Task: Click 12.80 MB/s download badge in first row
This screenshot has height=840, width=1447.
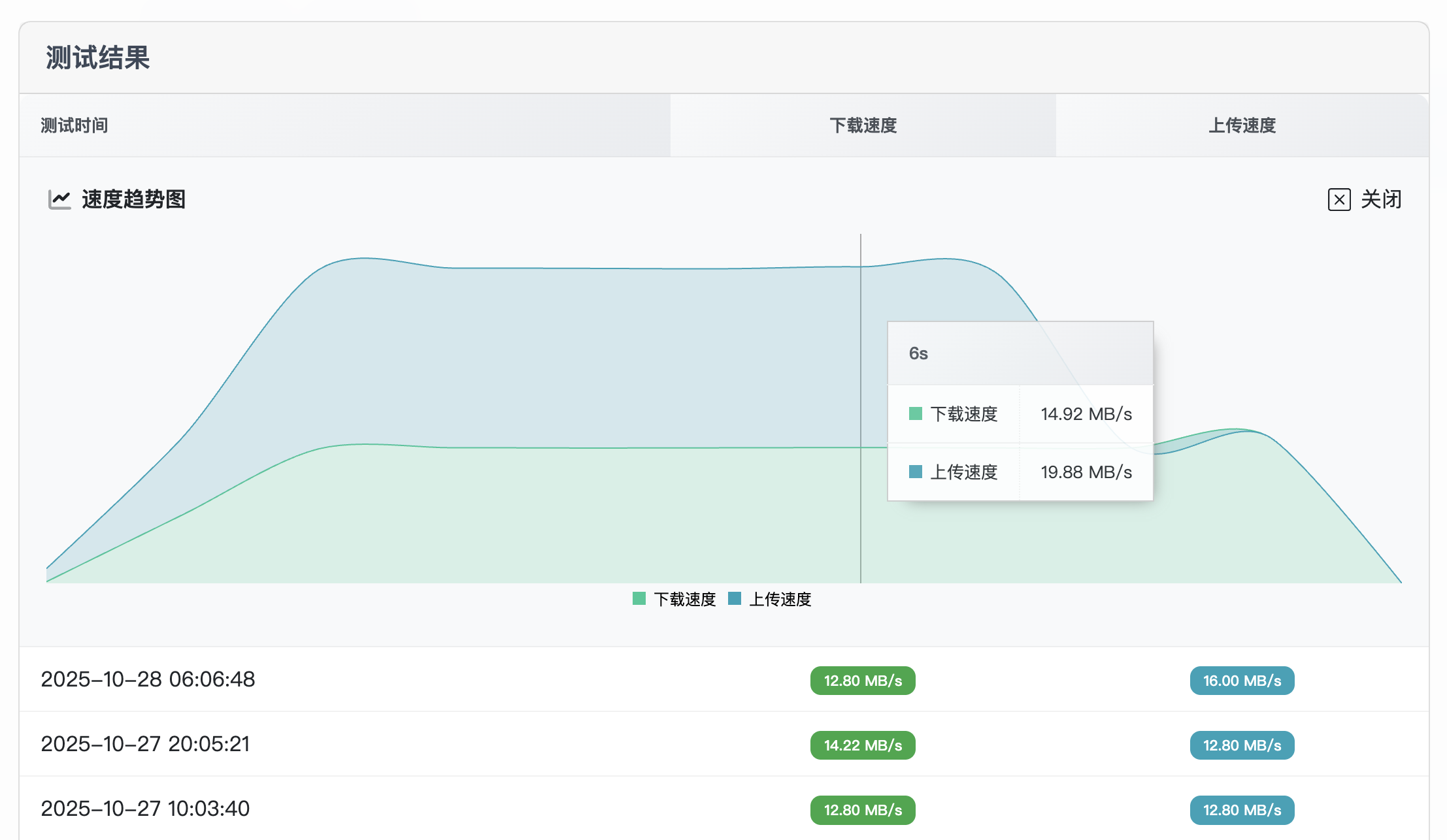Action: (863, 681)
